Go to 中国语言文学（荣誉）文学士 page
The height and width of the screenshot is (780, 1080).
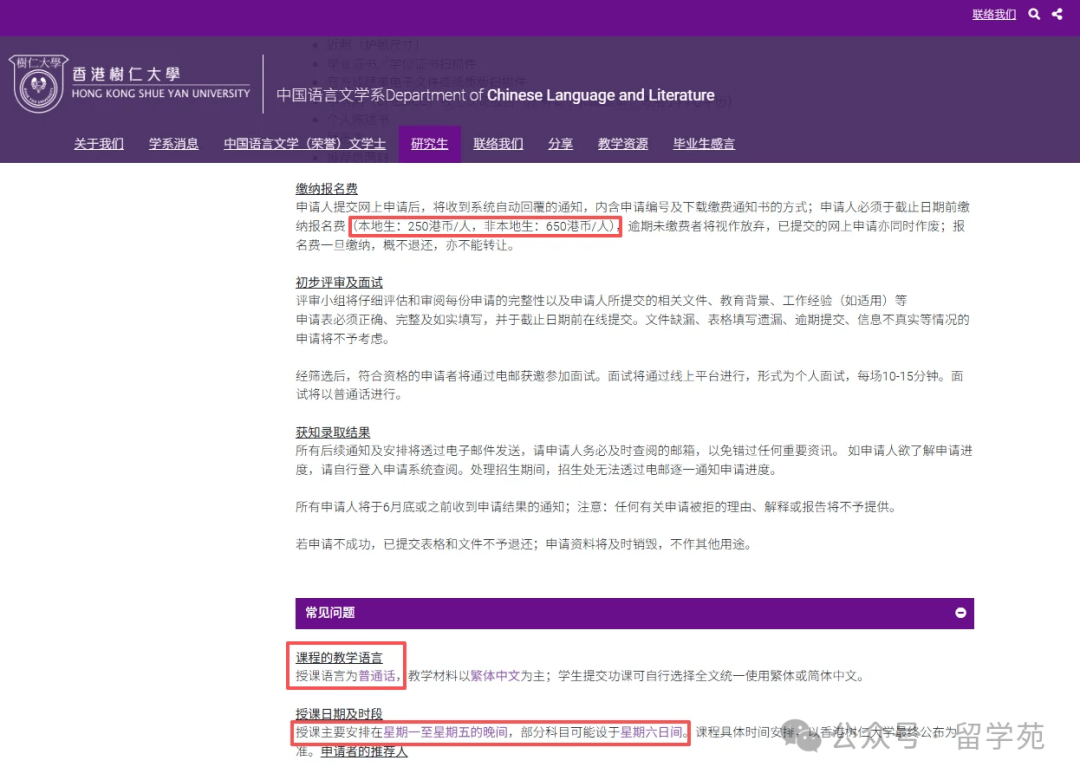click(304, 144)
